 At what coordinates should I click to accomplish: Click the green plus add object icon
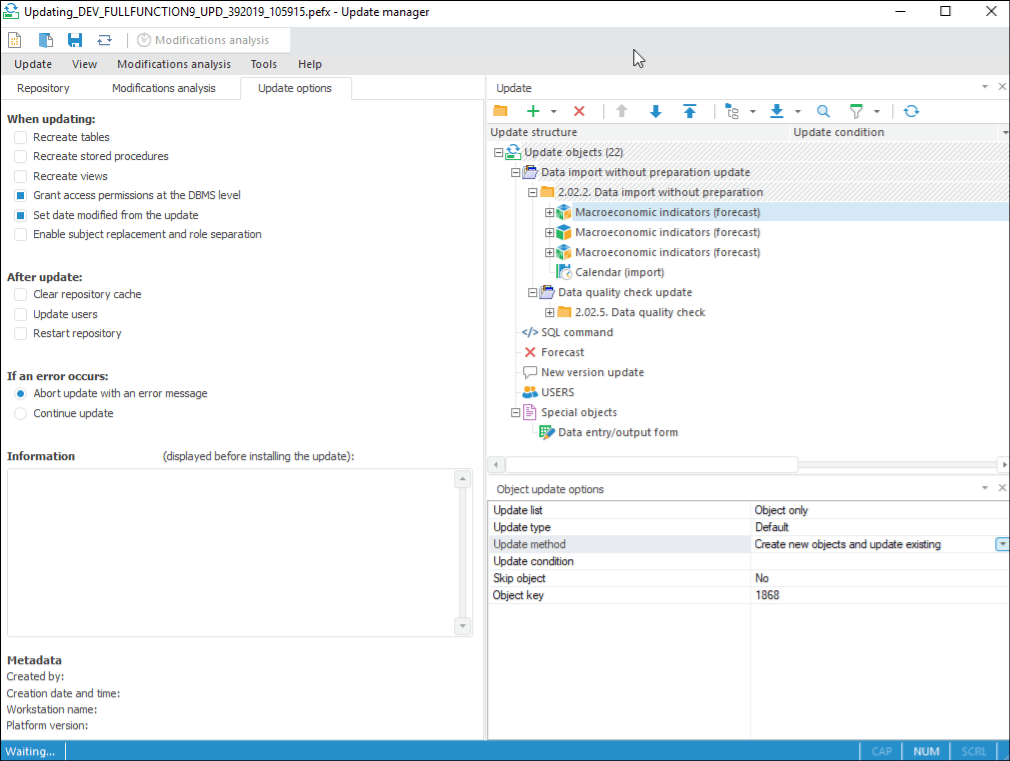(x=533, y=111)
